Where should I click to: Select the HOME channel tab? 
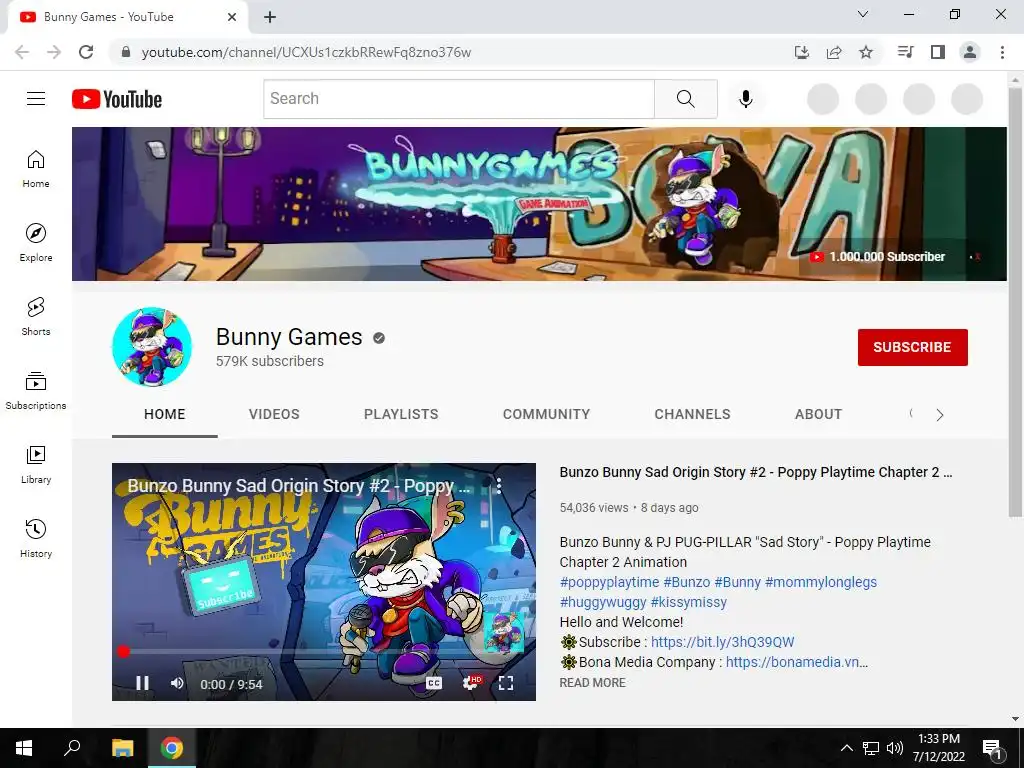[x=165, y=414]
